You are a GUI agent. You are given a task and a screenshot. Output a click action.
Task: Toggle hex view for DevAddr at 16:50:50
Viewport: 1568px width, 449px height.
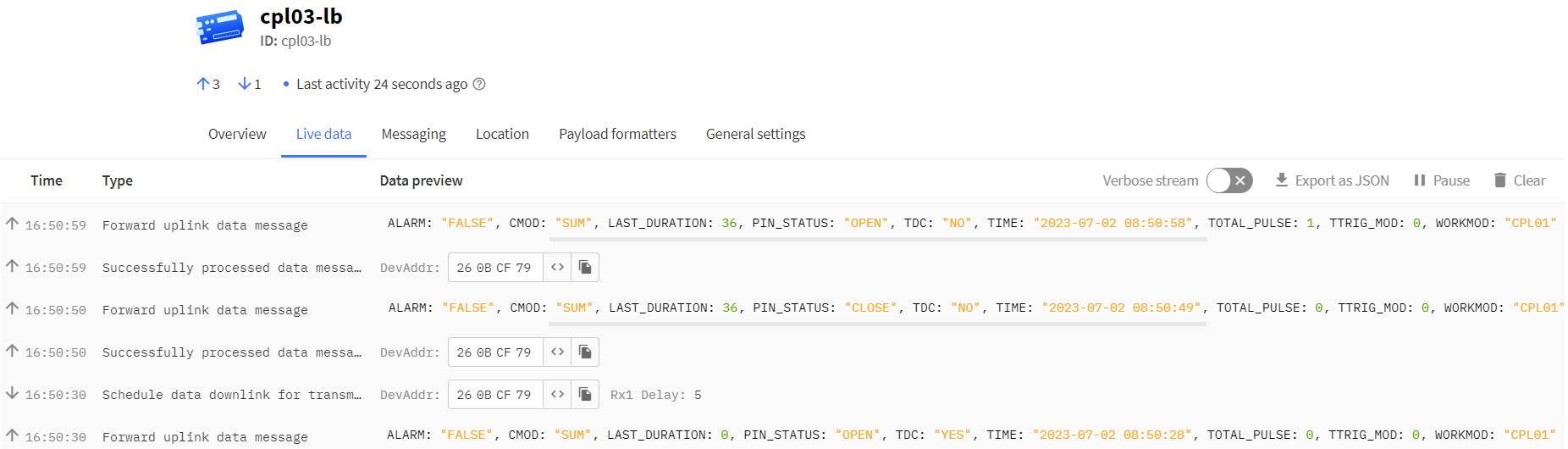click(557, 352)
